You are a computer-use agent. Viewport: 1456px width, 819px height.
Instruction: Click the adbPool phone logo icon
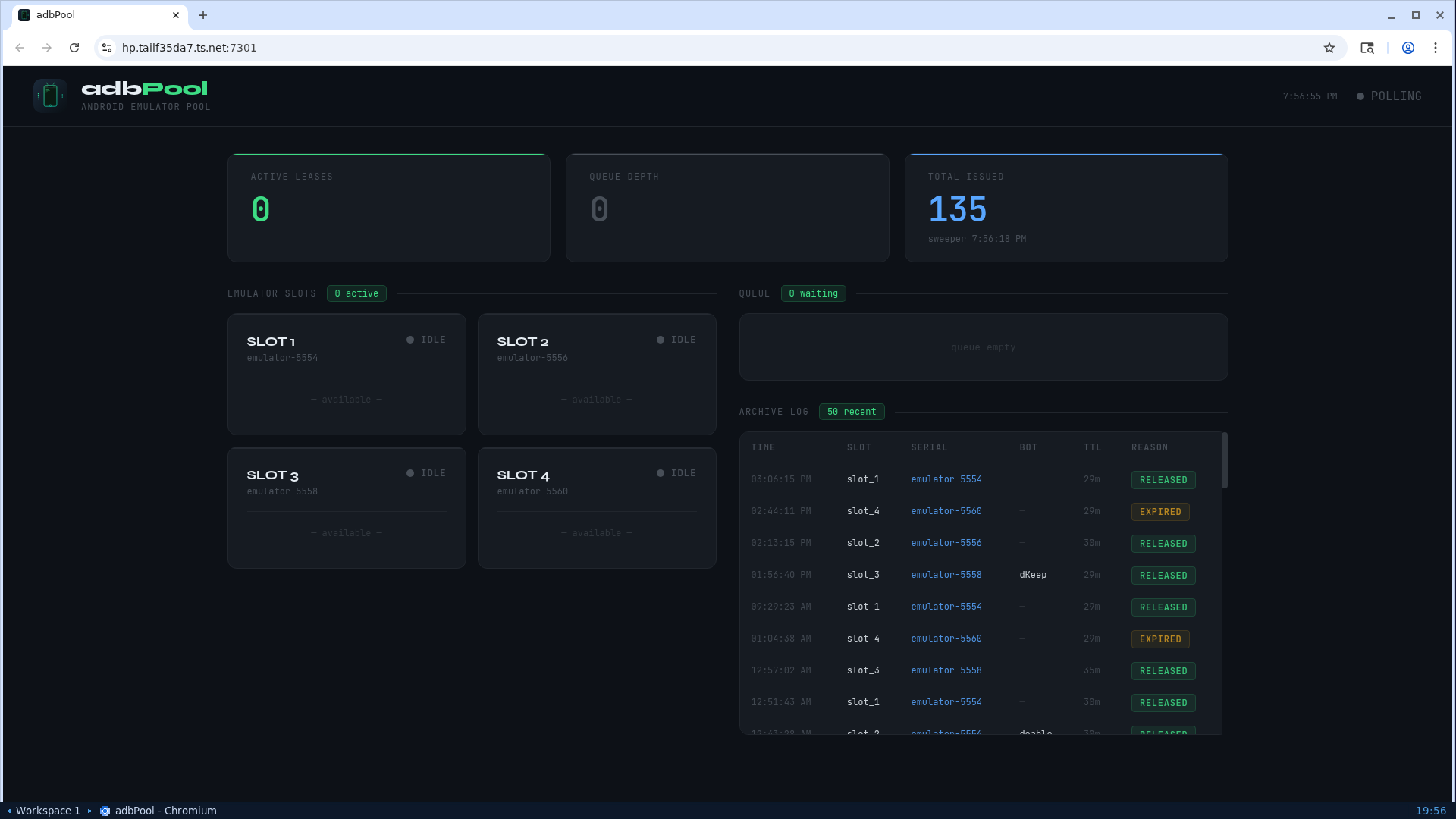[49, 95]
